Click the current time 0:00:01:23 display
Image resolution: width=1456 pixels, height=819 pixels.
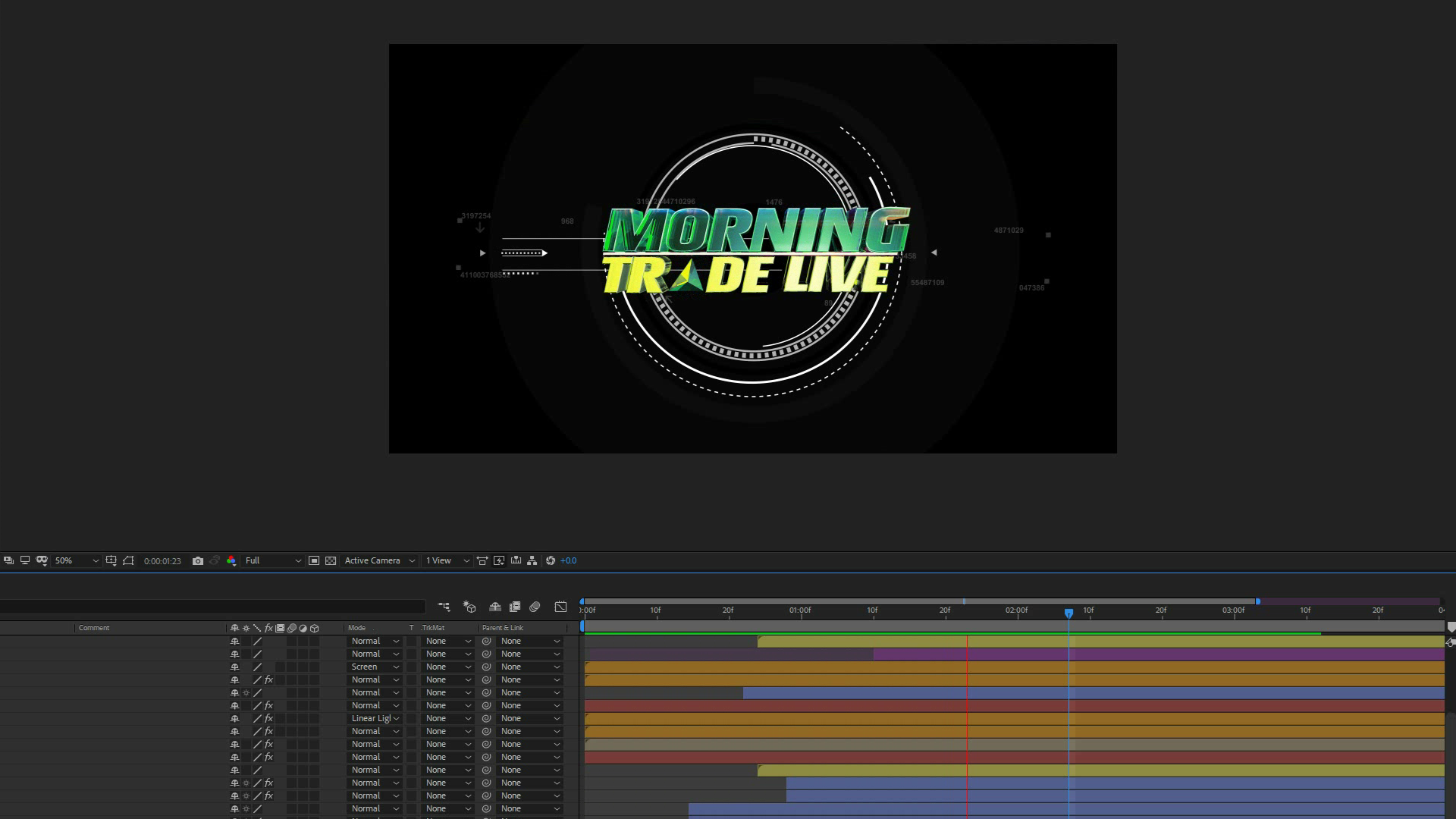162,561
